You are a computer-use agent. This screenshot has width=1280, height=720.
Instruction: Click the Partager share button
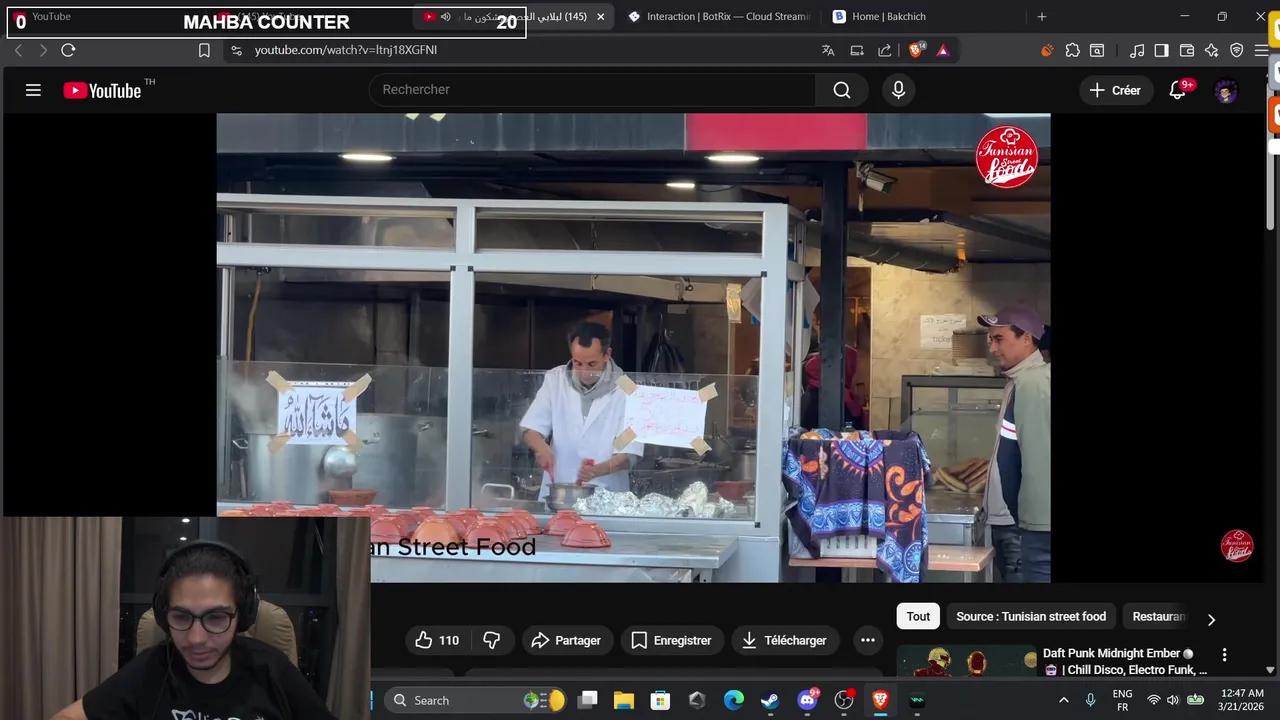pos(566,640)
